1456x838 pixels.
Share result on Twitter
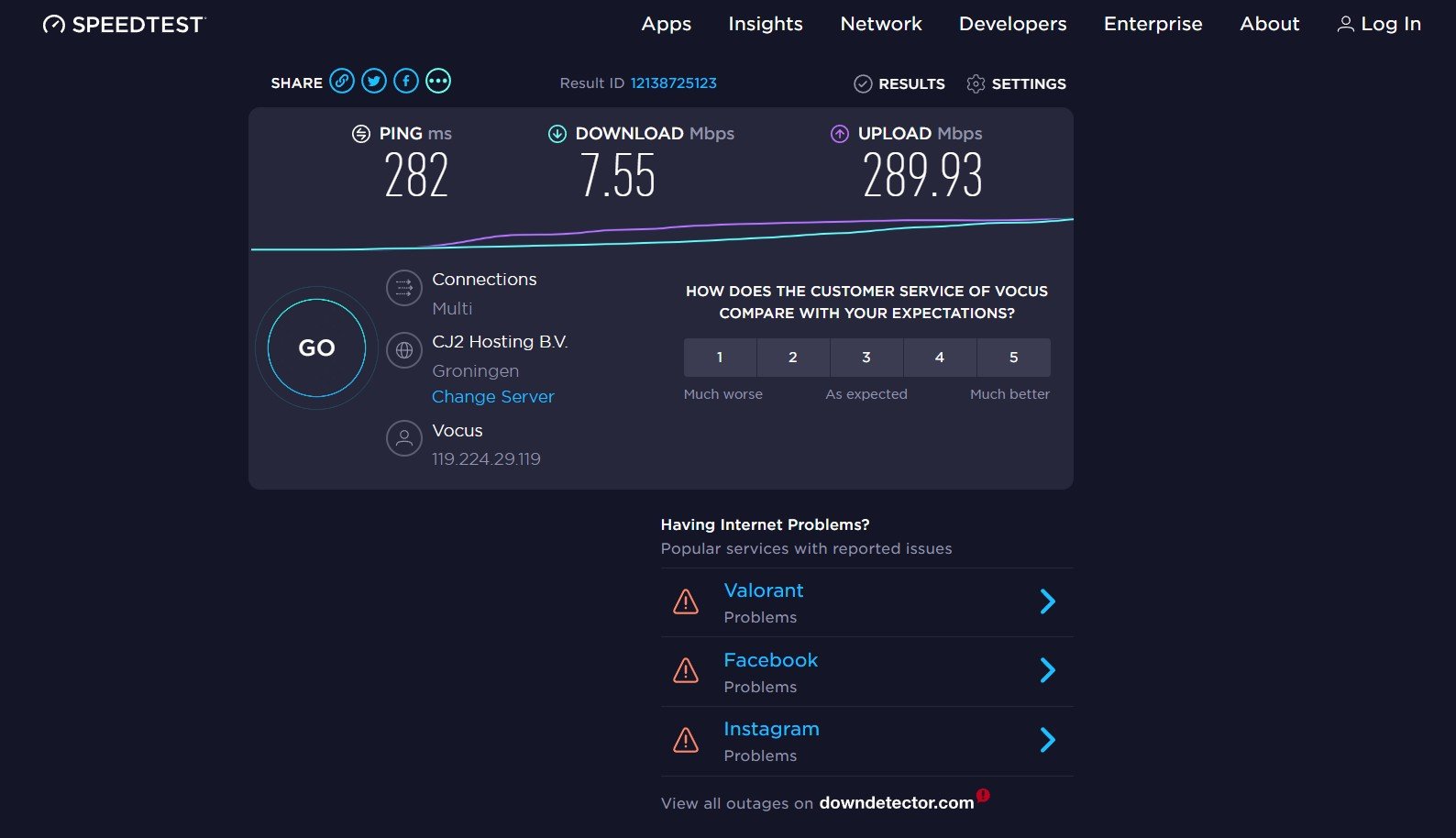pos(374,82)
